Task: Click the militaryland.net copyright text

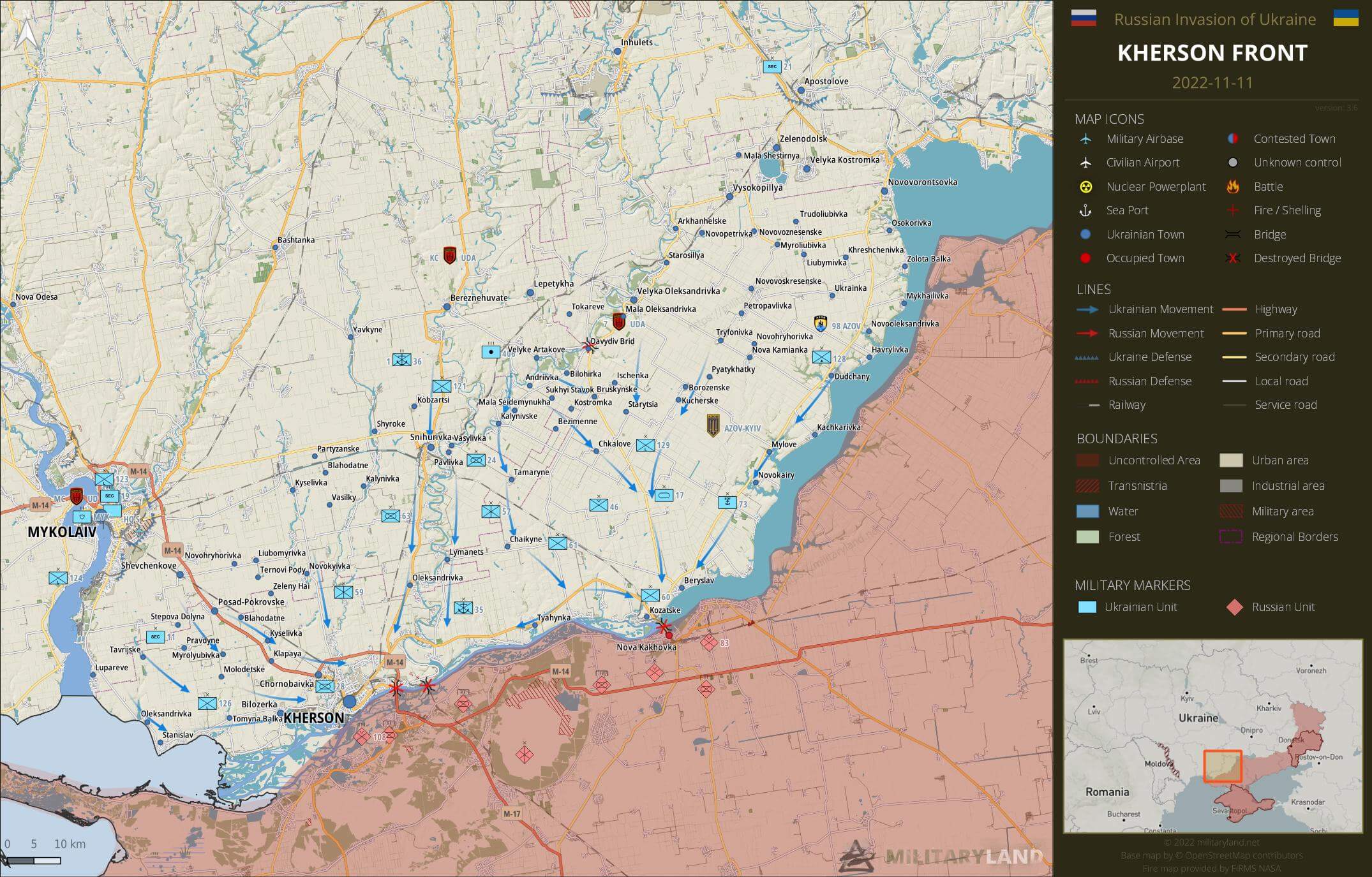Action: pos(1211,843)
